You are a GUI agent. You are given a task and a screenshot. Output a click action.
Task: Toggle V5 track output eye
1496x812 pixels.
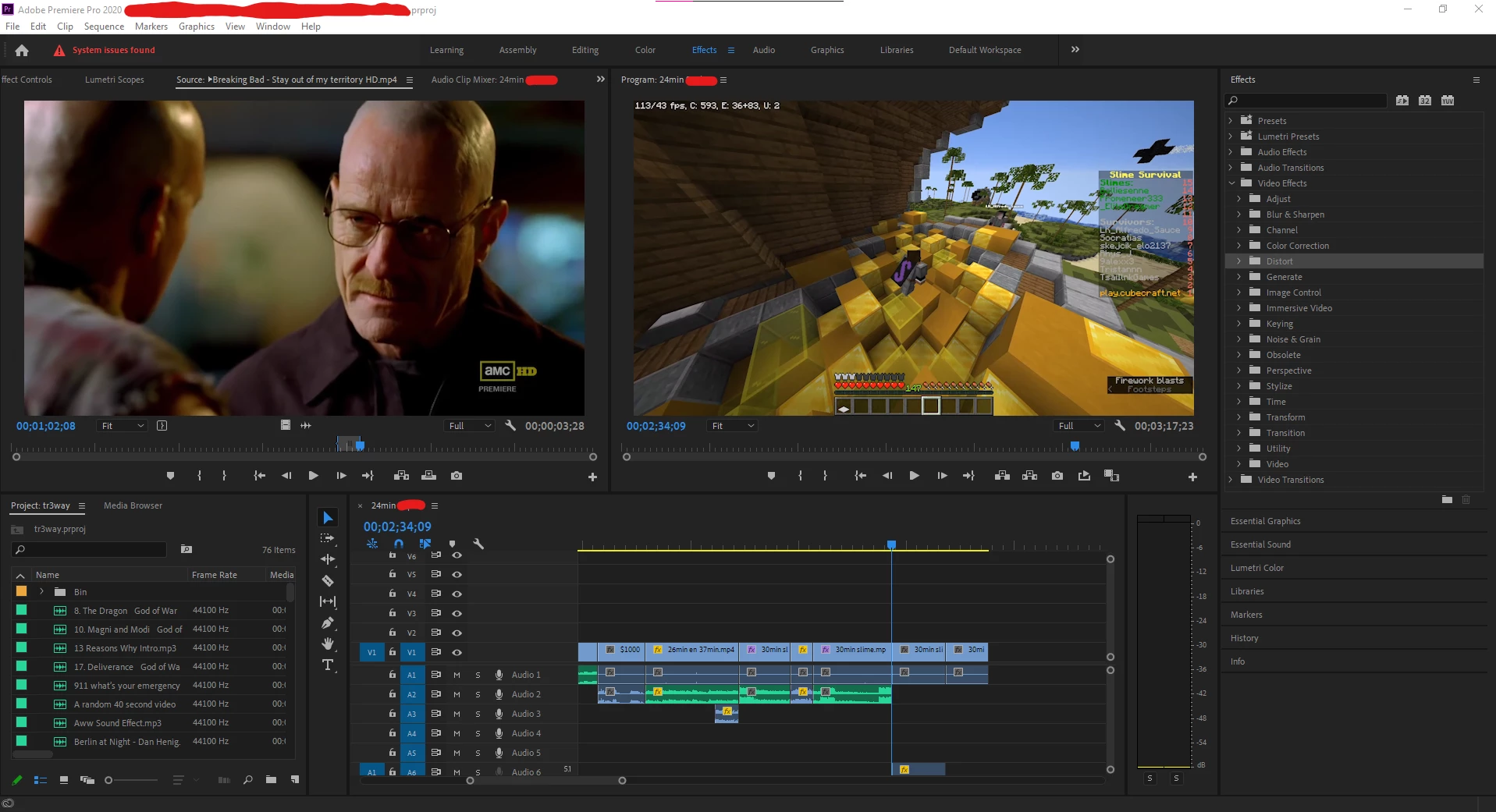pos(457,574)
